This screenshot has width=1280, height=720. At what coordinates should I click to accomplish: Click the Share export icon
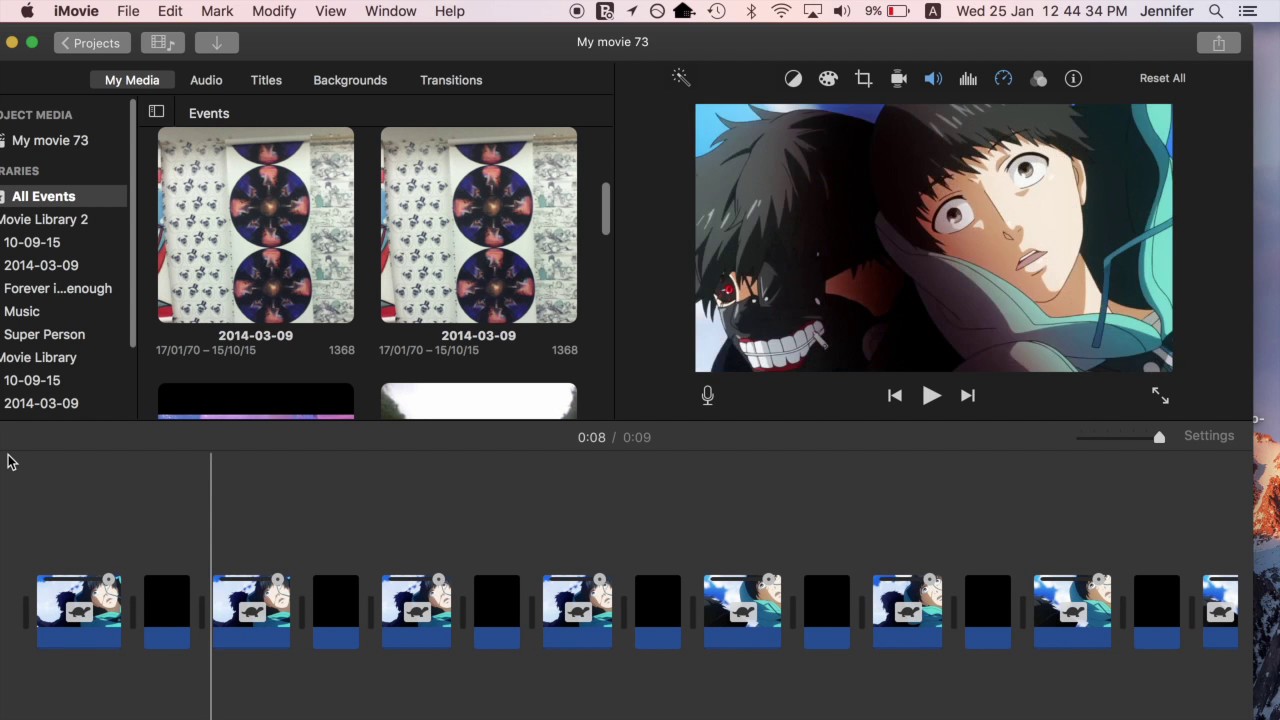(1218, 43)
